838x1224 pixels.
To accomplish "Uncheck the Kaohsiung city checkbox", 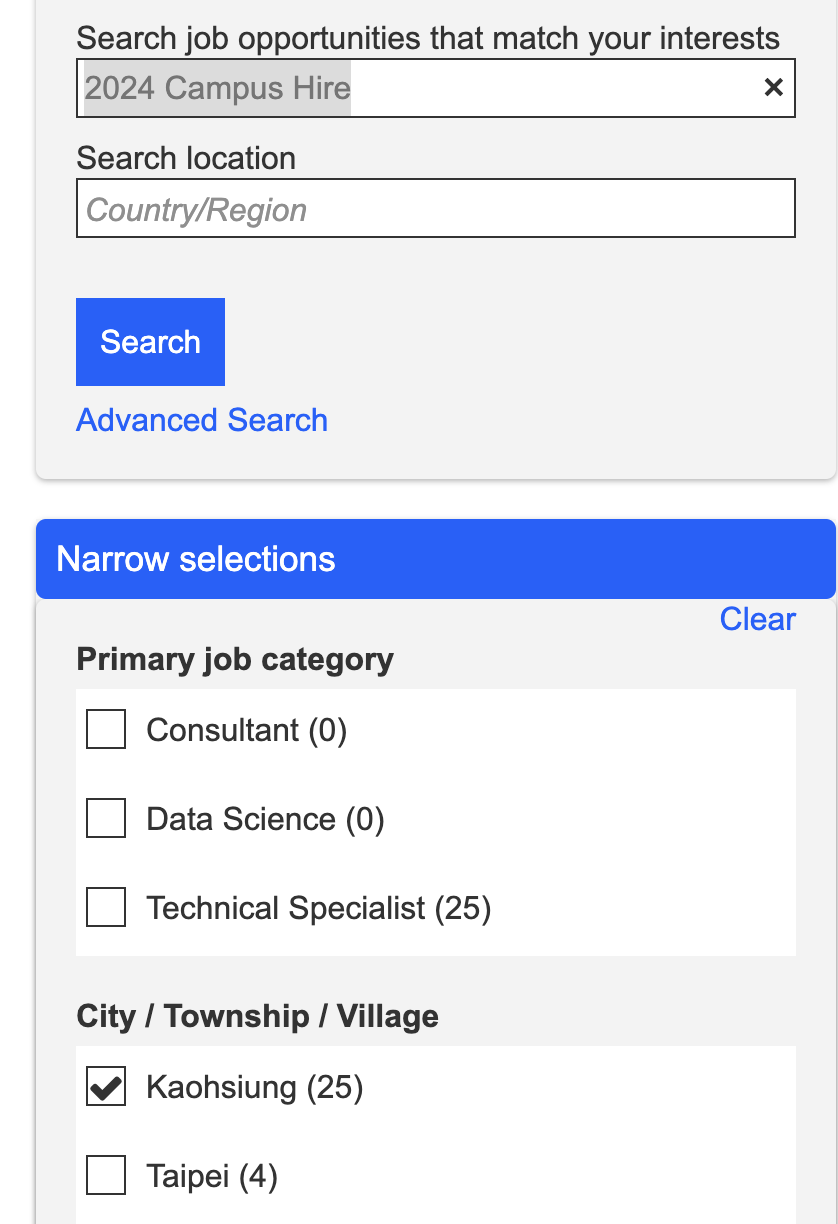I will click(x=106, y=1087).
